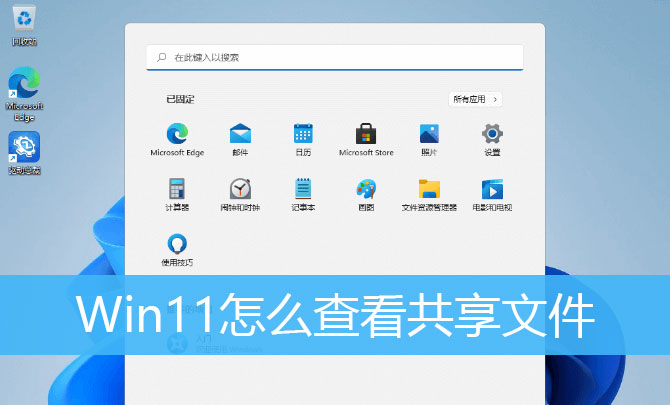Click the search magnifier icon
Image resolution: width=670 pixels, height=405 pixels.
[x=162, y=57]
